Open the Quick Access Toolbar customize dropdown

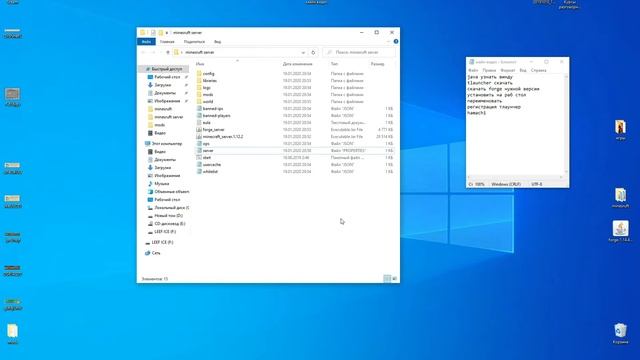click(x=167, y=32)
